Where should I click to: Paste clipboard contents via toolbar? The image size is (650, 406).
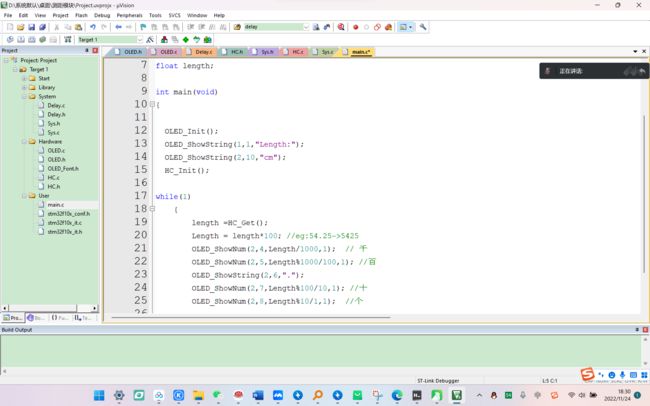[78, 27]
